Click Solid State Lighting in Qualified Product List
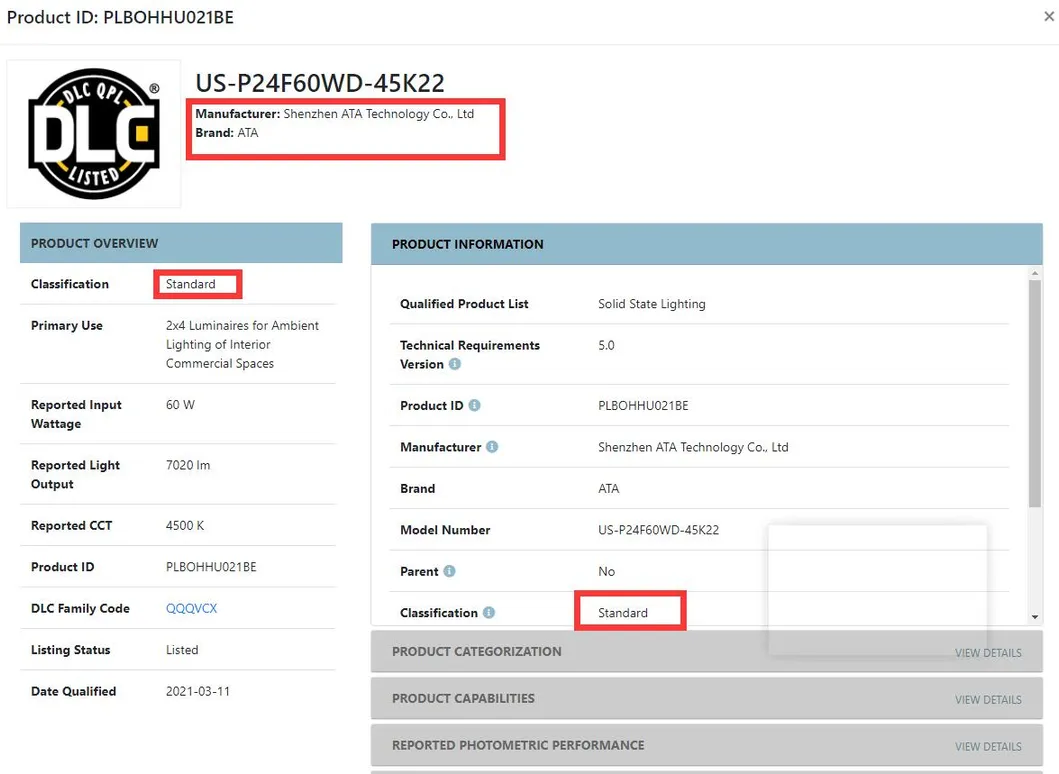This screenshot has width=1059, height=774. (x=651, y=304)
